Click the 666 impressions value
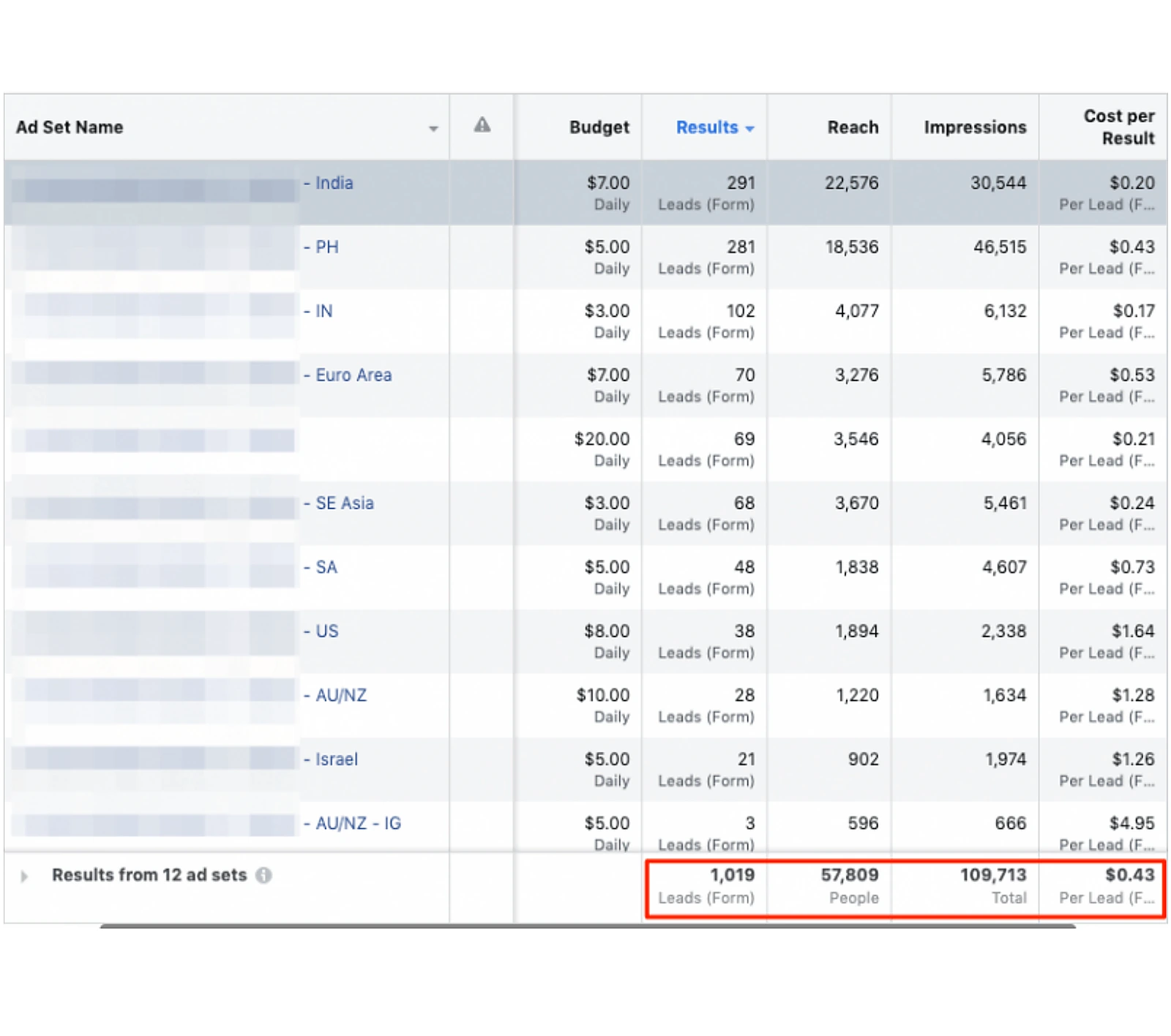 [1011, 823]
